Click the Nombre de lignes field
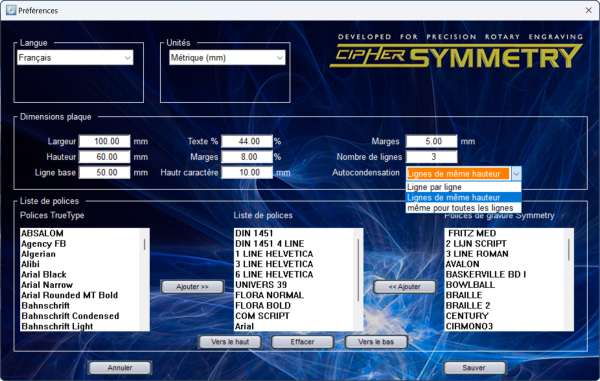 431,157
